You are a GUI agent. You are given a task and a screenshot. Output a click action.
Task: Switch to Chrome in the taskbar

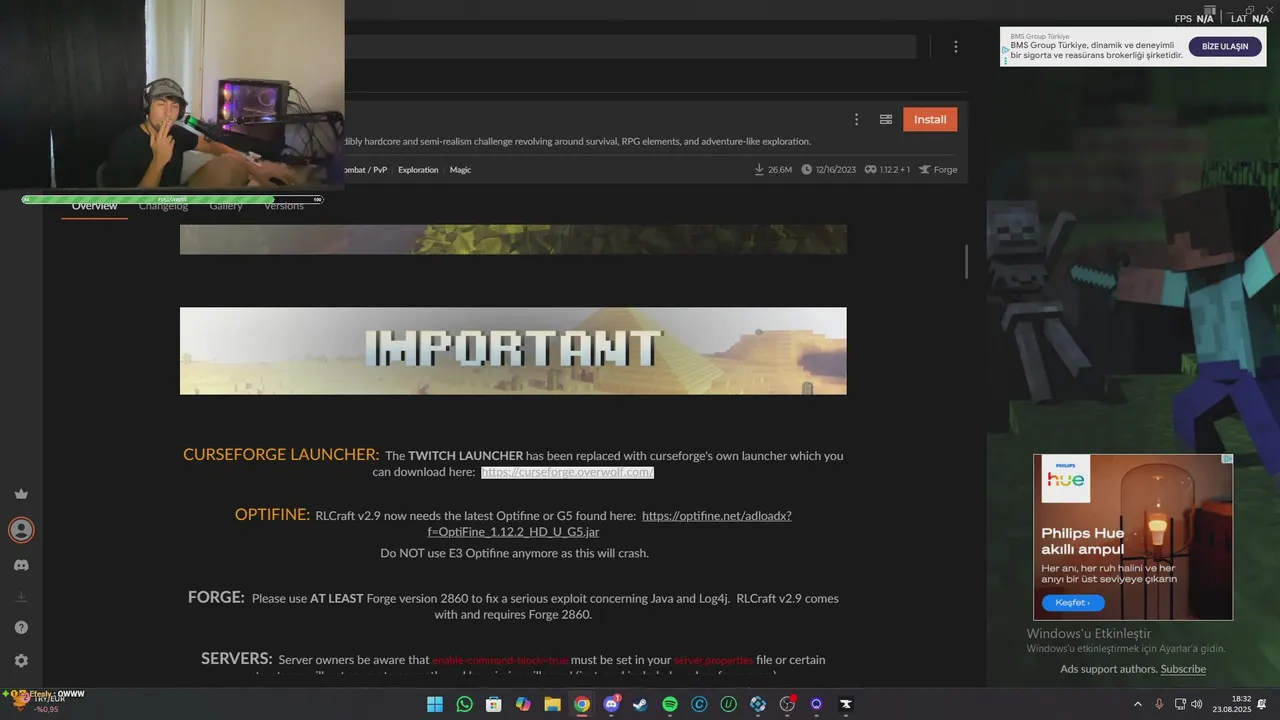tap(582, 705)
